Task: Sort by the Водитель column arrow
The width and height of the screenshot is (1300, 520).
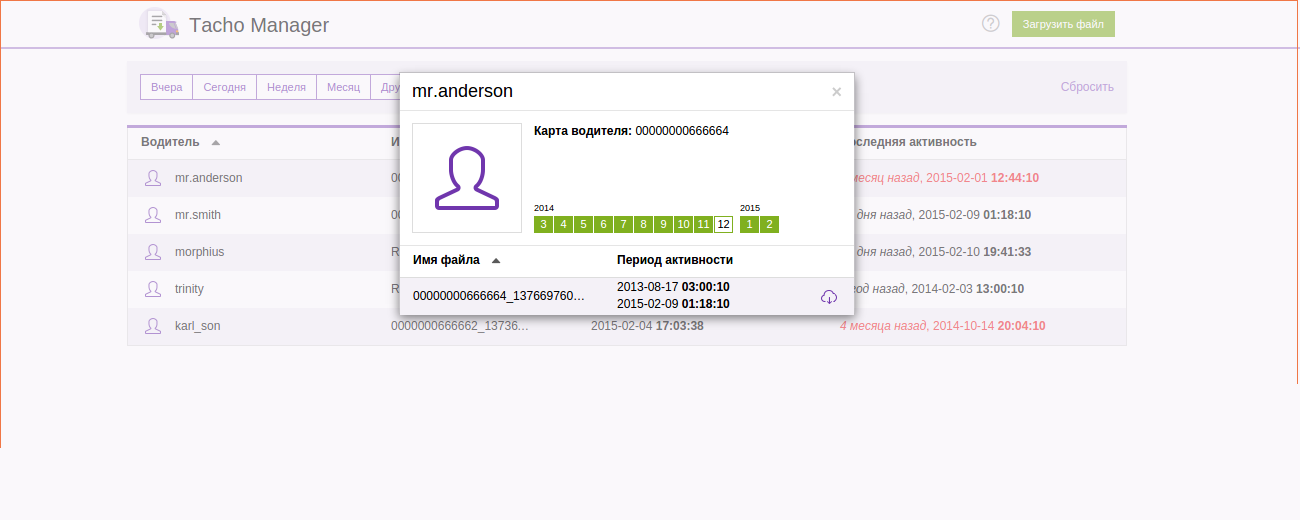Action: [x=216, y=143]
